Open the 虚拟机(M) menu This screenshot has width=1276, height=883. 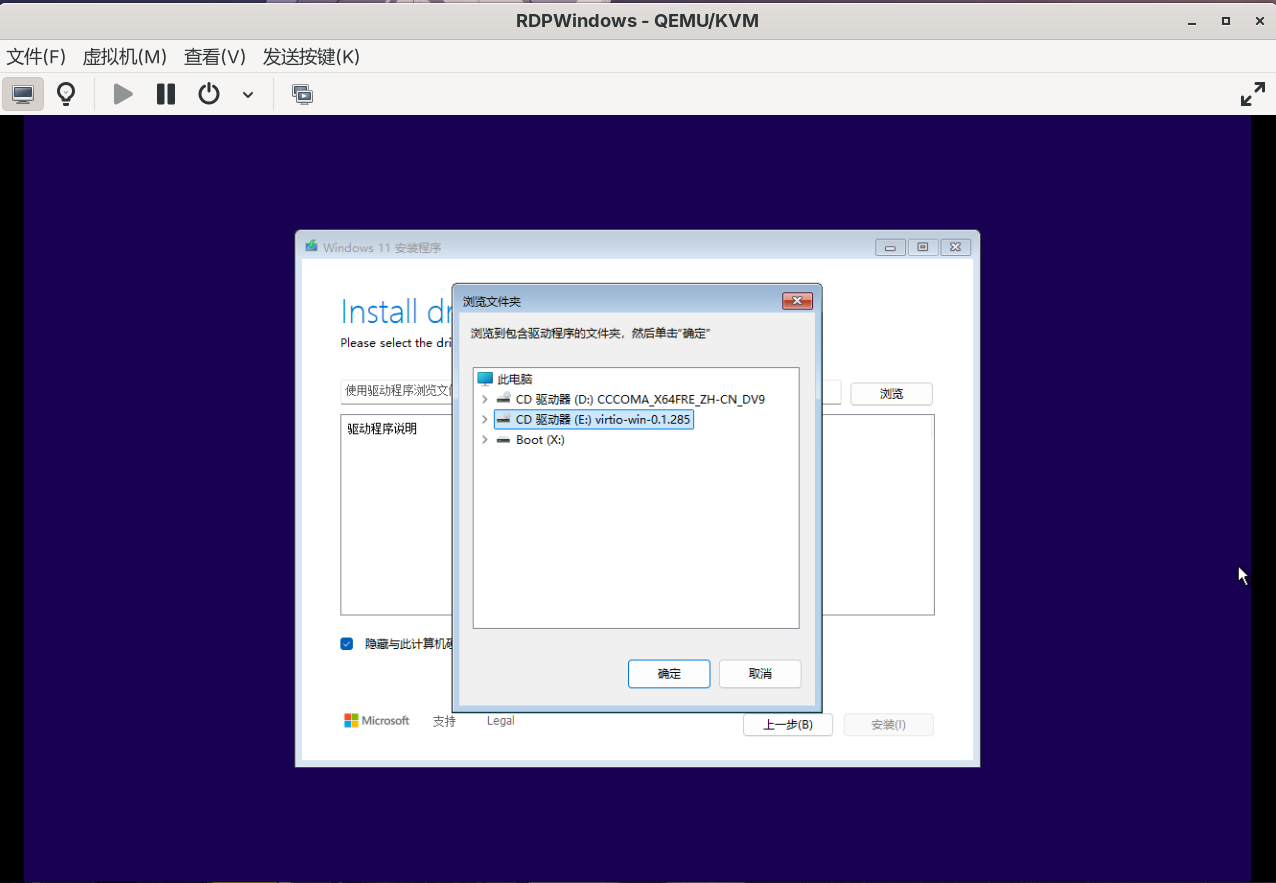tap(124, 57)
